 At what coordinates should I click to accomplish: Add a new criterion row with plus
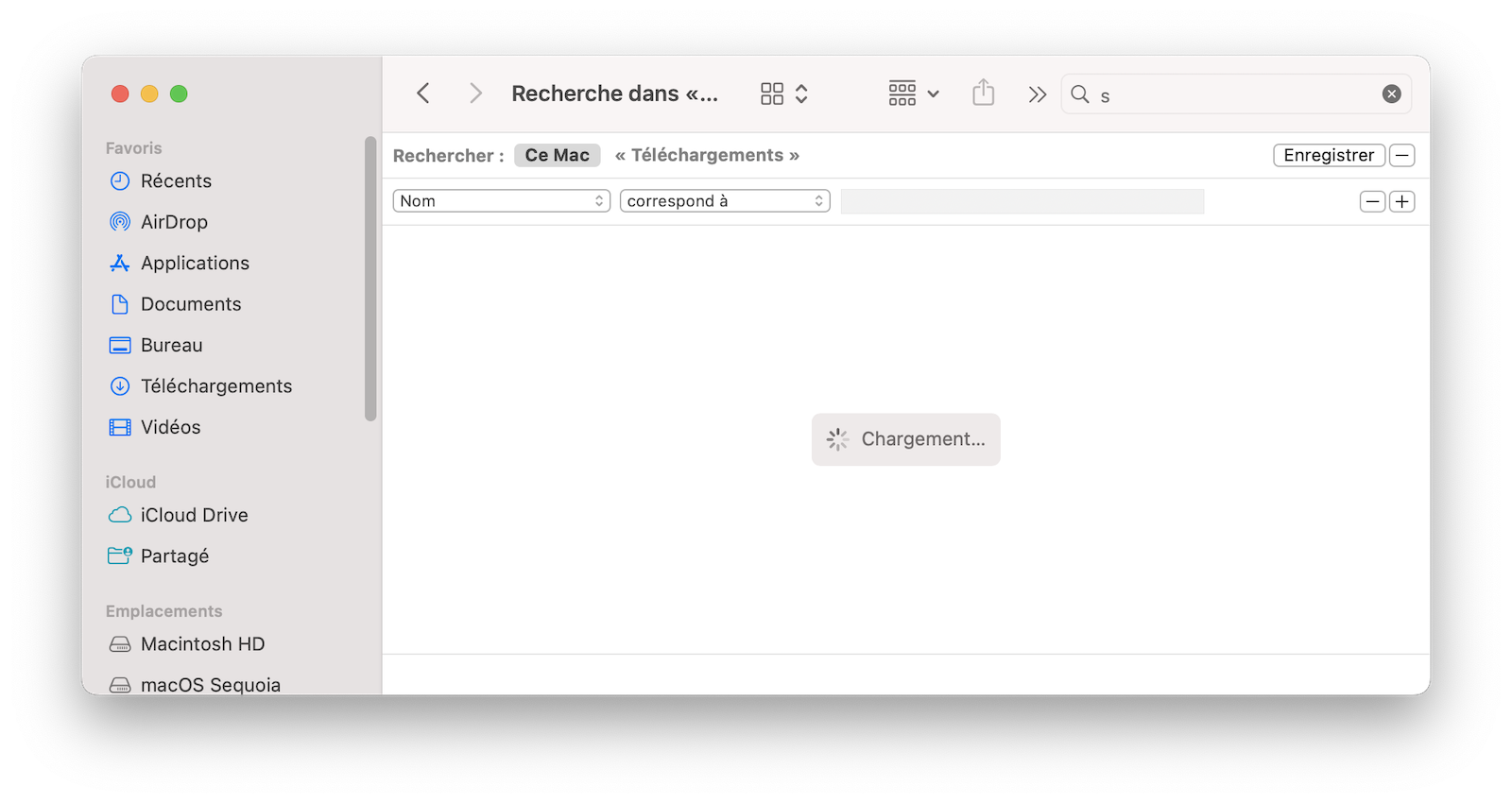click(1402, 201)
